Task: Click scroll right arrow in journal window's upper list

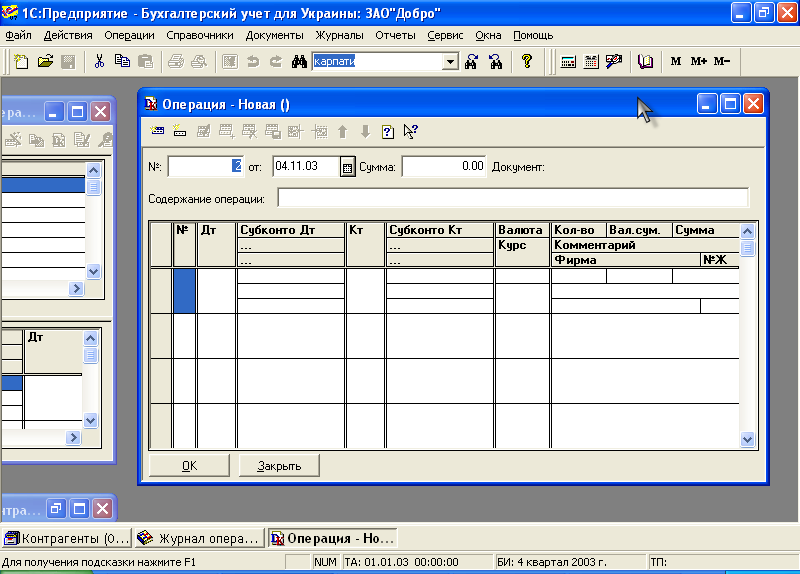Action: click(x=76, y=289)
